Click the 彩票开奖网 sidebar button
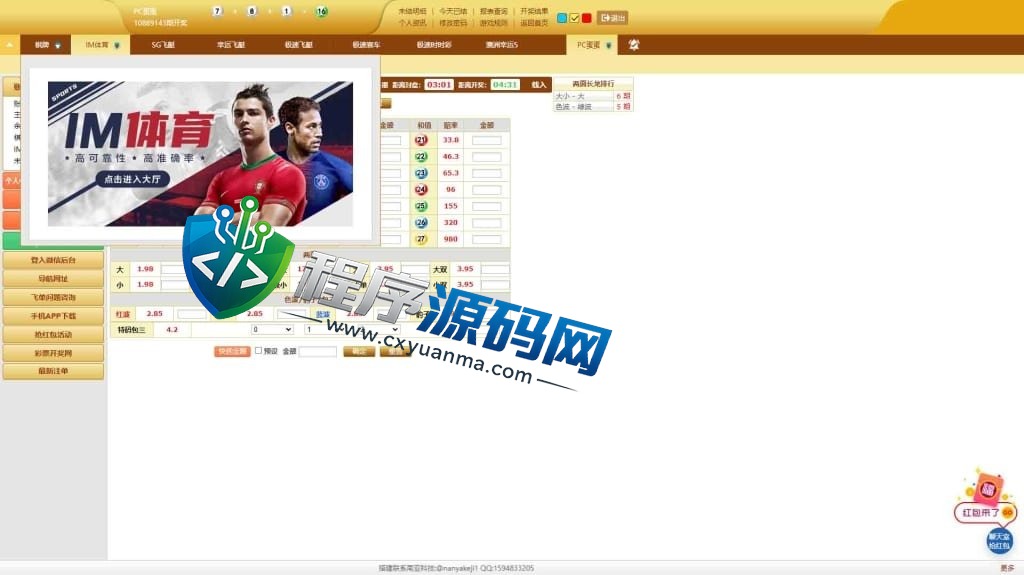This screenshot has height=575, width=1024. point(53,353)
